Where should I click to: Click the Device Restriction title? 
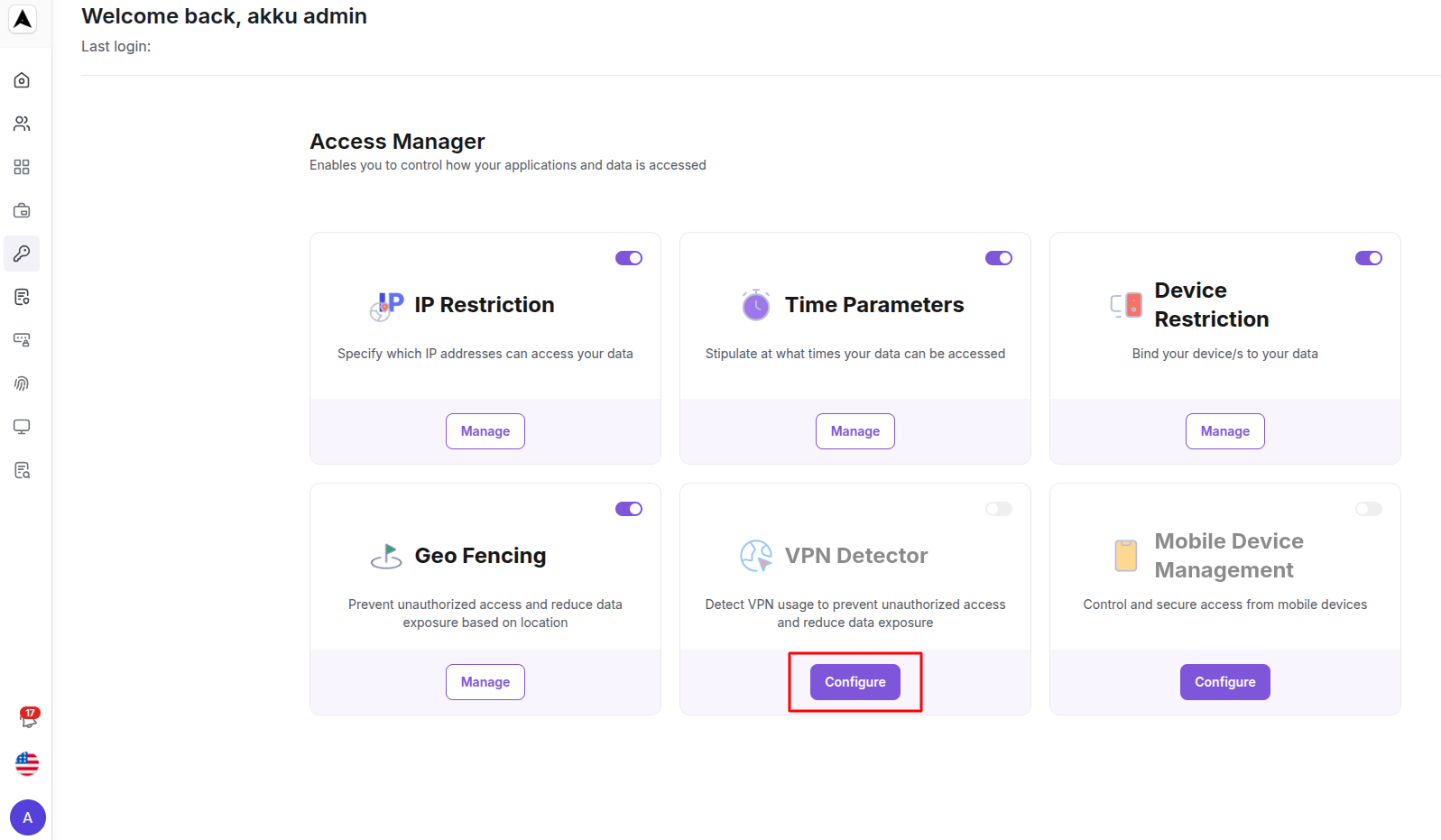click(x=1212, y=305)
